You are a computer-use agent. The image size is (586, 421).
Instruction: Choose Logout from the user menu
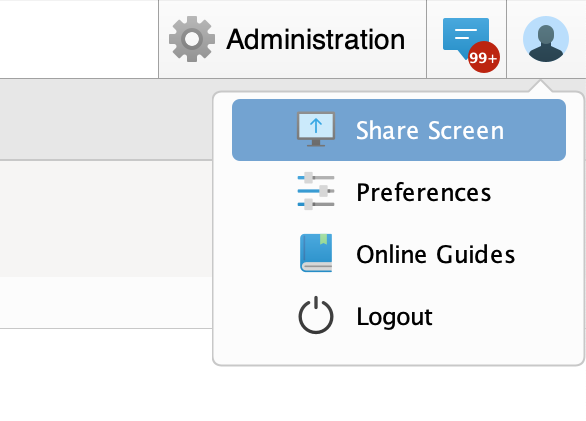tap(399, 316)
